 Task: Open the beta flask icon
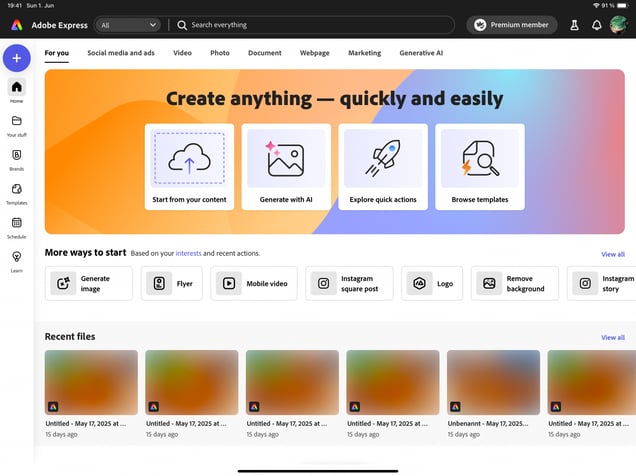(574, 25)
